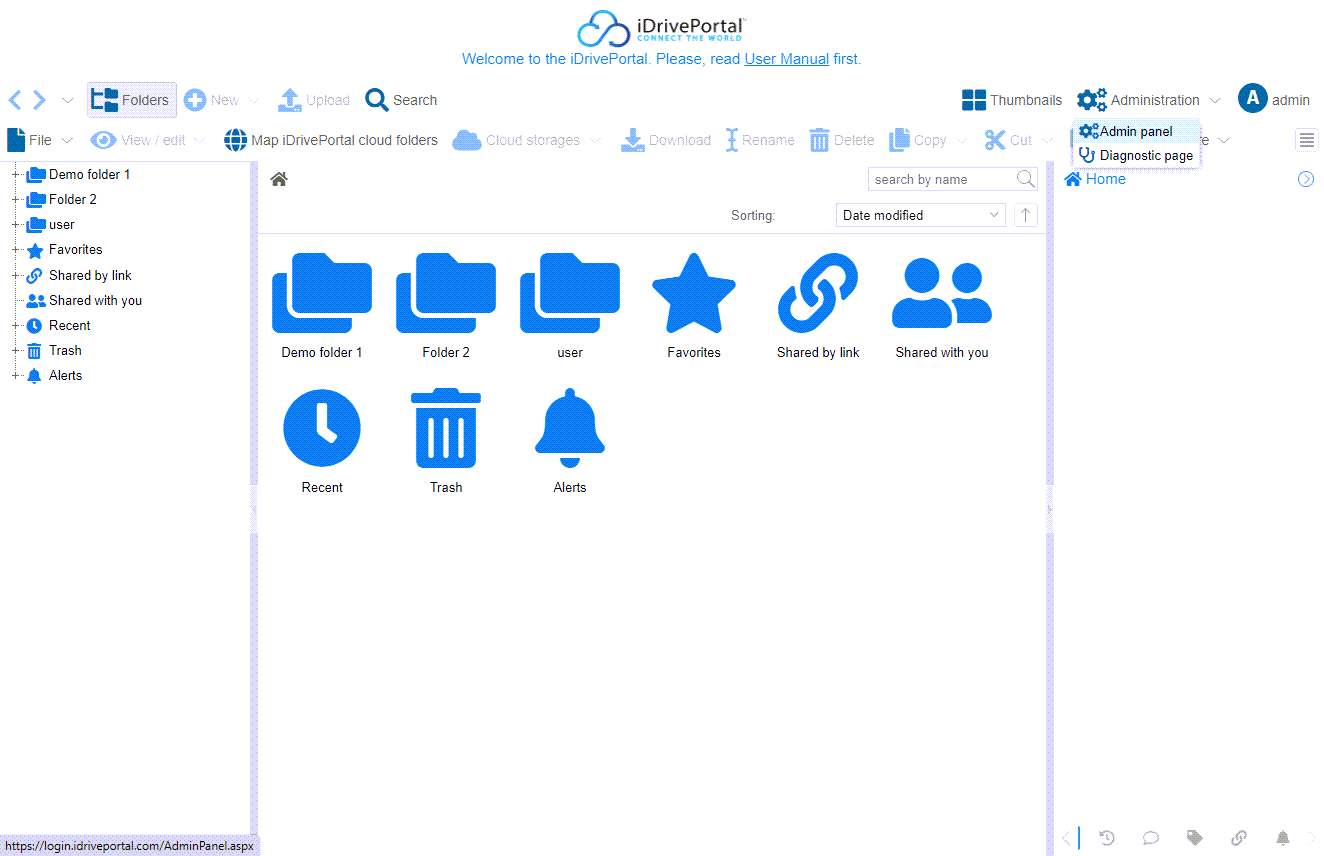The width and height of the screenshot is (1324, 856).
Task: Open the Sorting Date modified dropdown
Action: [x=920, y=215]
